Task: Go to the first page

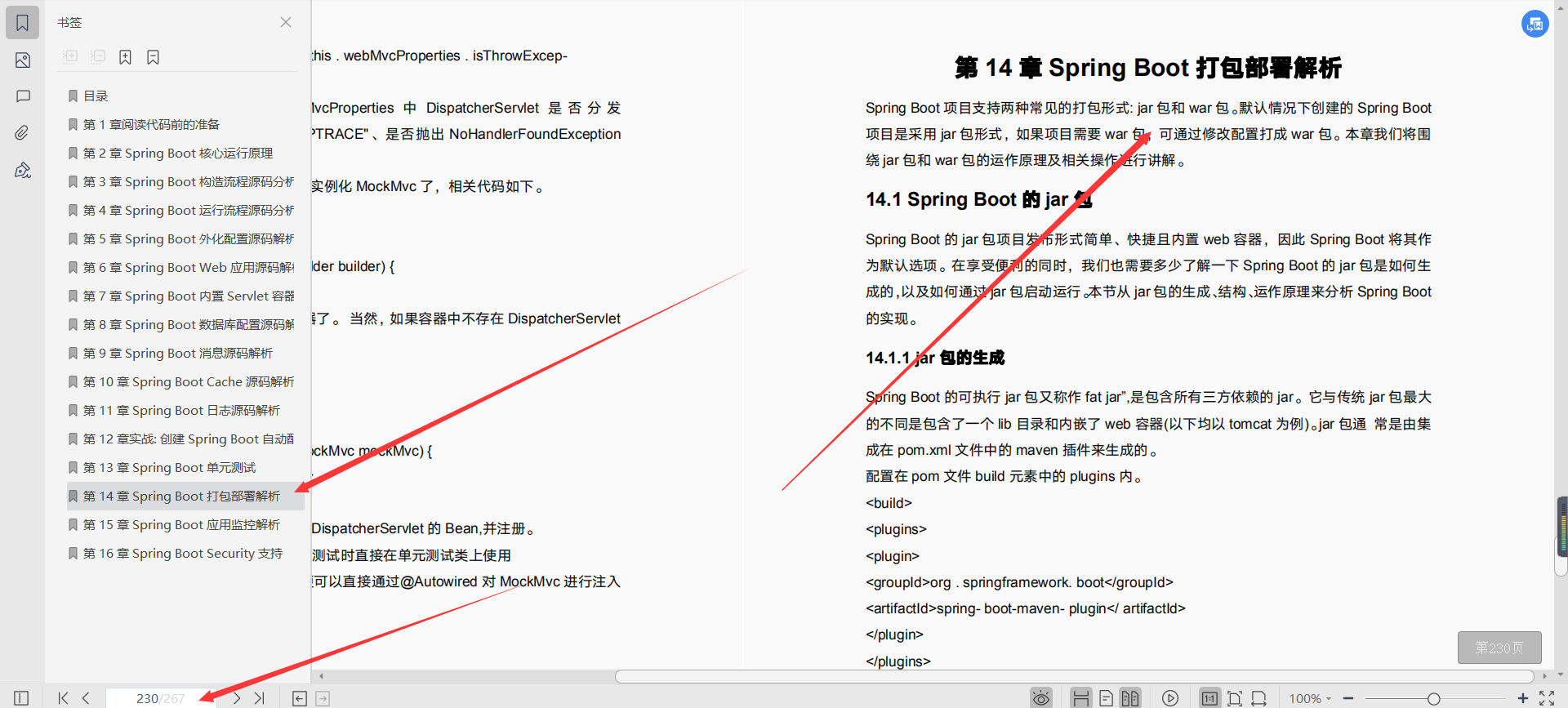Action: (x=63, y=698)
